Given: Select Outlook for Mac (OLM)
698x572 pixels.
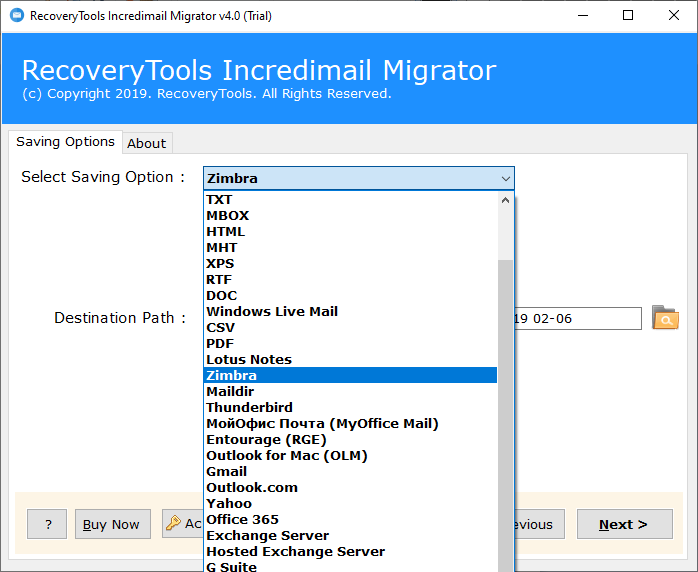Looking at the screenshot, I should pos(350,456).
